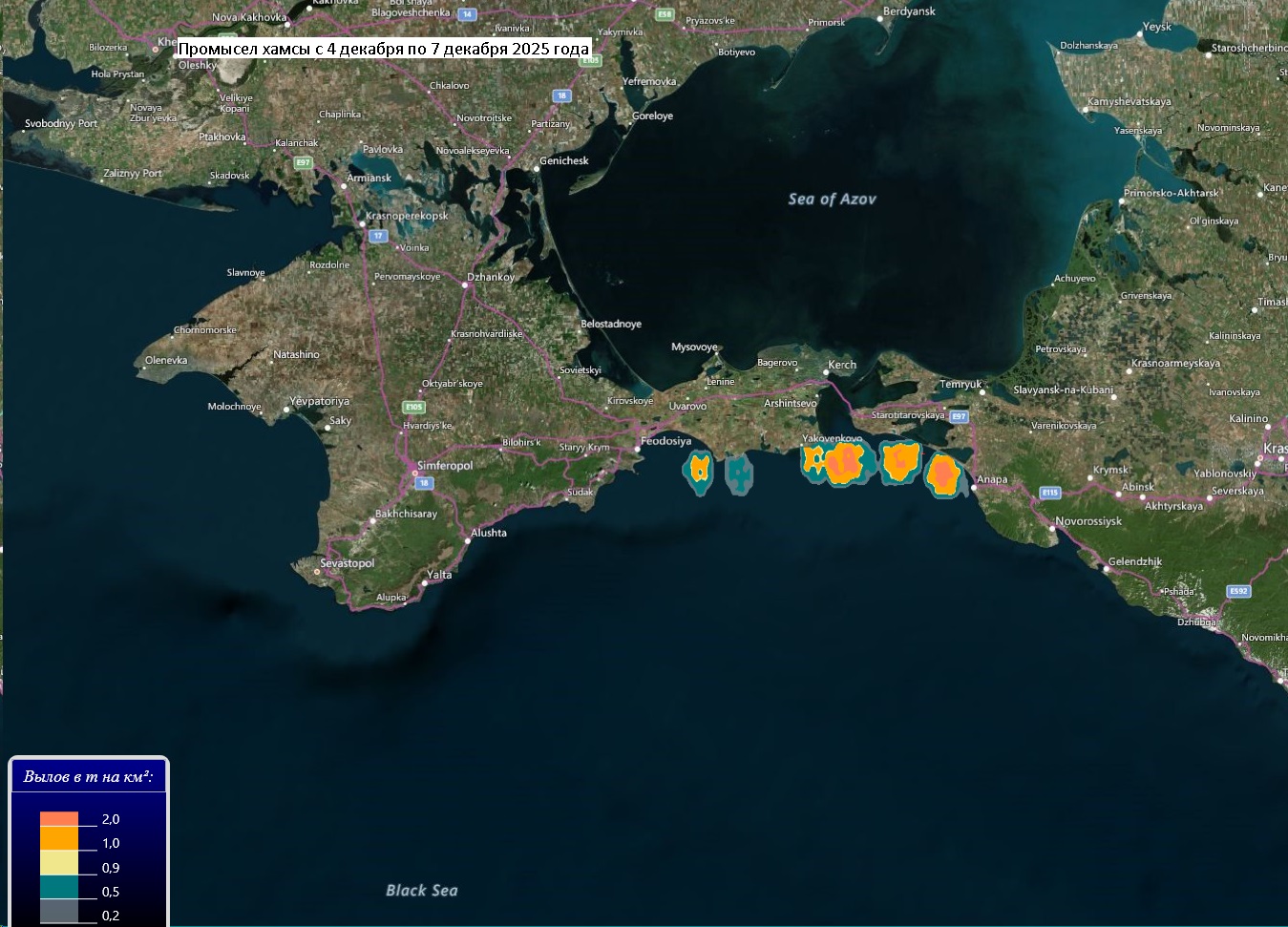Click the E115 road shield near Novorossiysk
This screenshot has height=927, width=1288.
(x=1050, y=493)
